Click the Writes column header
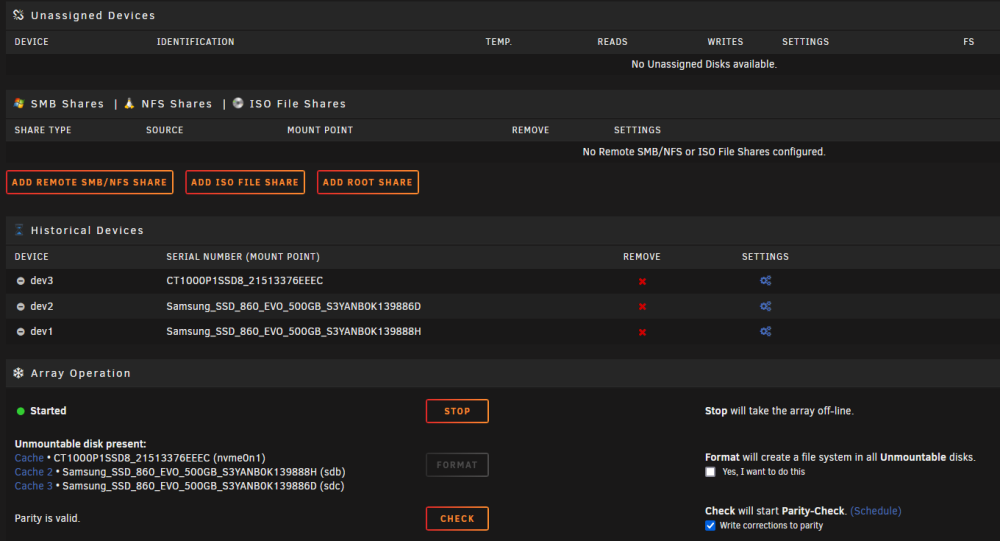1000x541 pixels. tap(725, 41)
